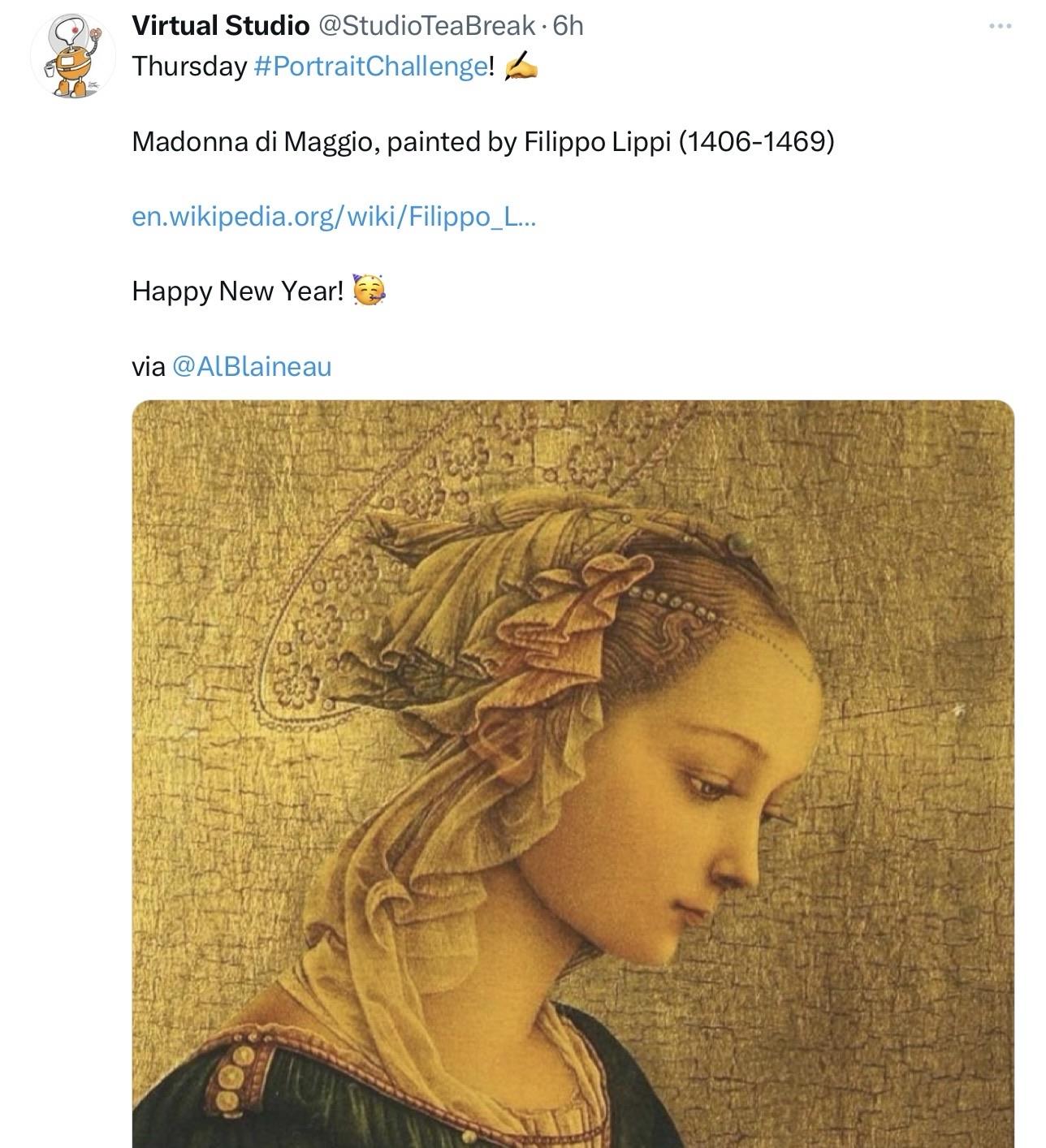Open the #PortraitChallenge hashtag

point(370,67)
